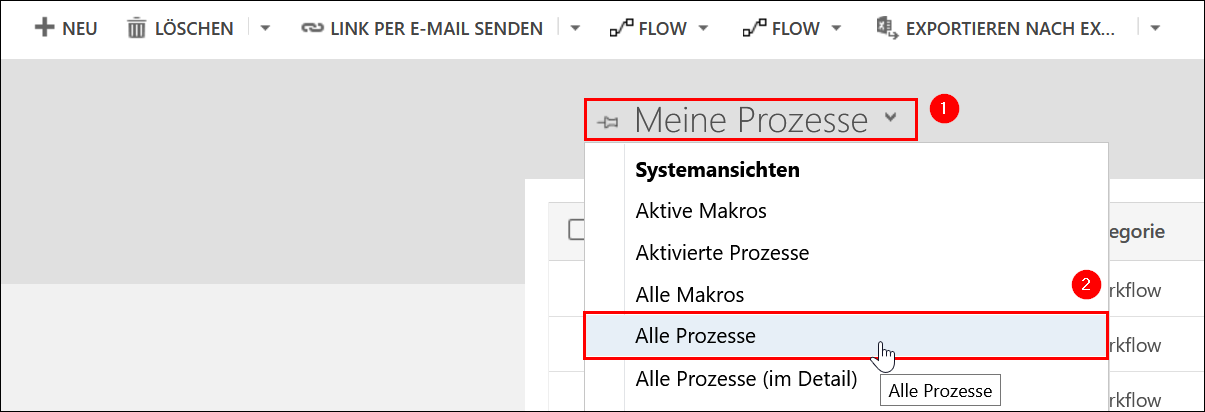Click the plus icon for NEU
The height and width of the screenshot is (412, 1205).
(x=44, y=28)
